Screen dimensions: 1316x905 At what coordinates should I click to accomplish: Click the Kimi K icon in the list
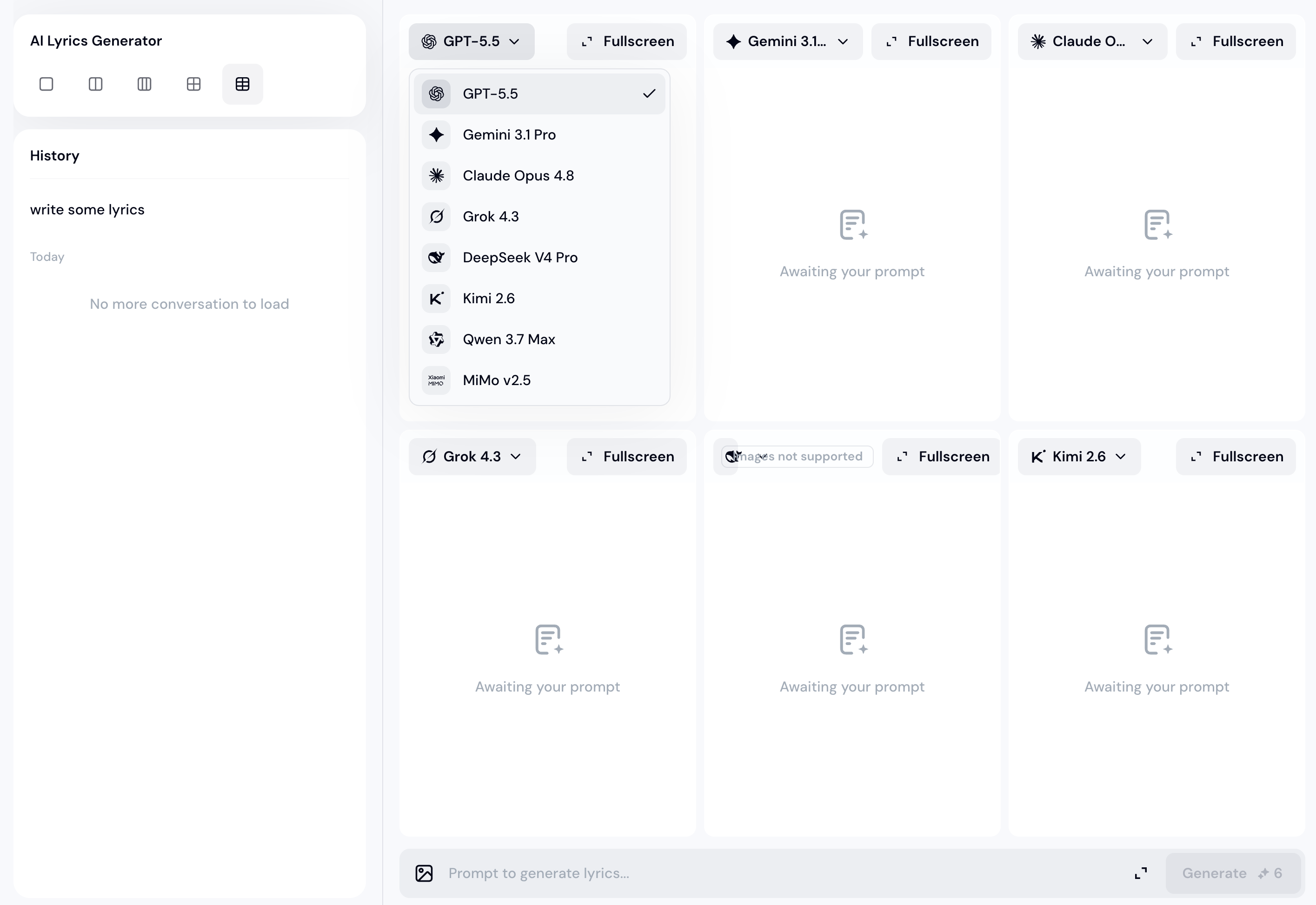point(436,298)
